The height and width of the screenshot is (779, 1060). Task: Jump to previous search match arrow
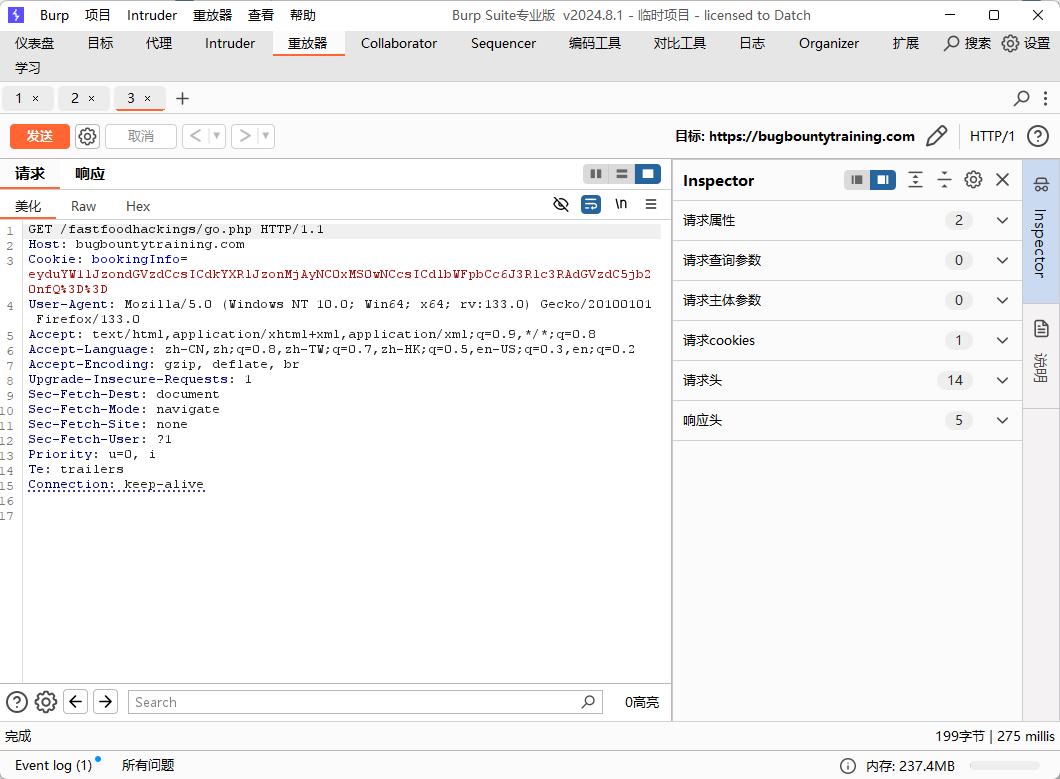coord(76,702)
